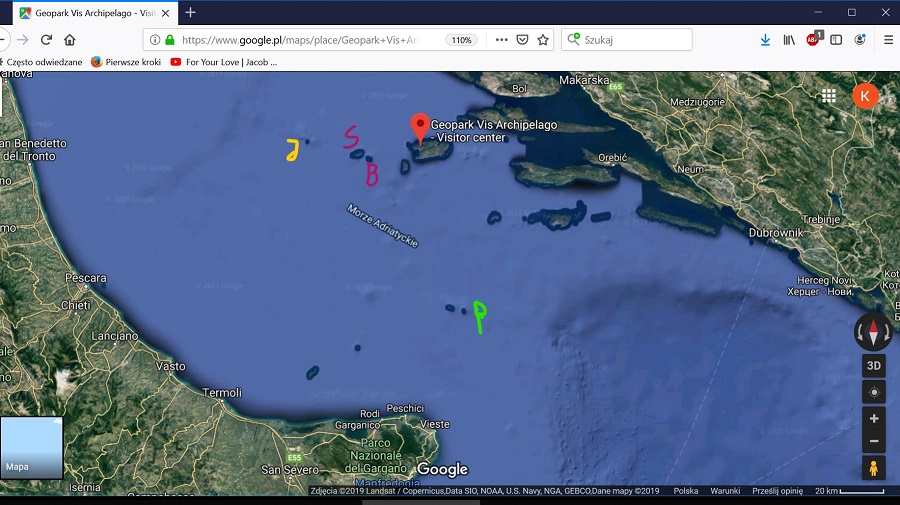The width and height of the screenshot is (900, 505).
Task: Open a new browser tab
Action: (x=190, y=13)
